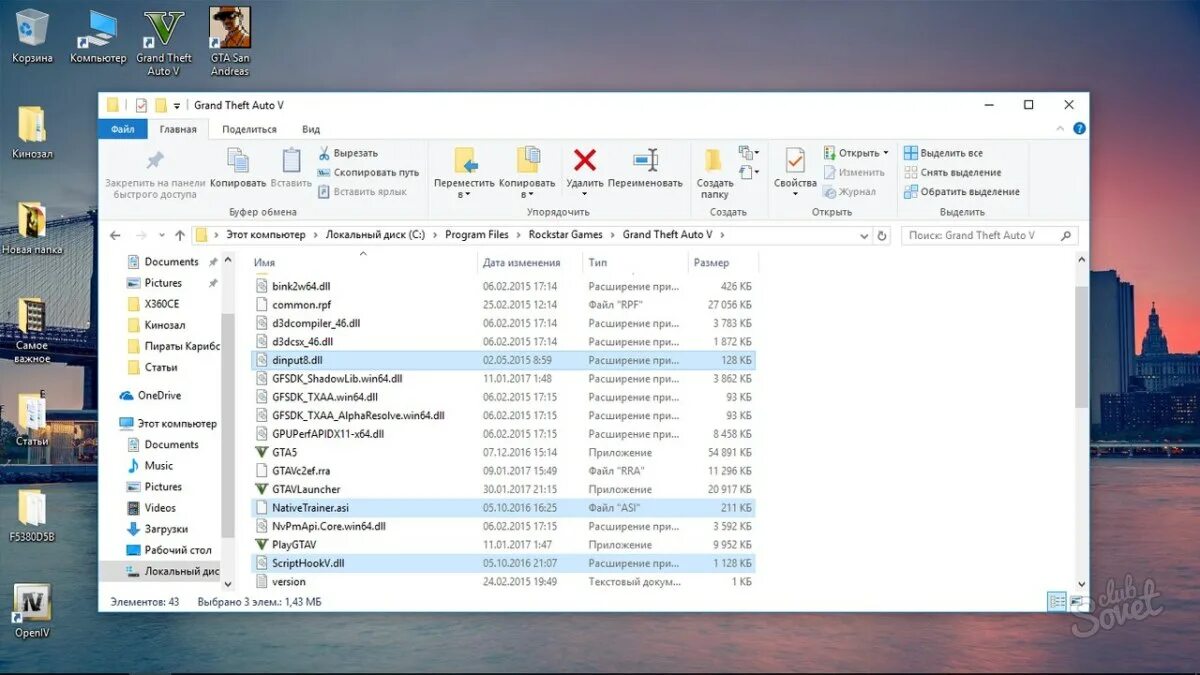Click the Копировать в (Copy to) icon

(x=527, y=160)
